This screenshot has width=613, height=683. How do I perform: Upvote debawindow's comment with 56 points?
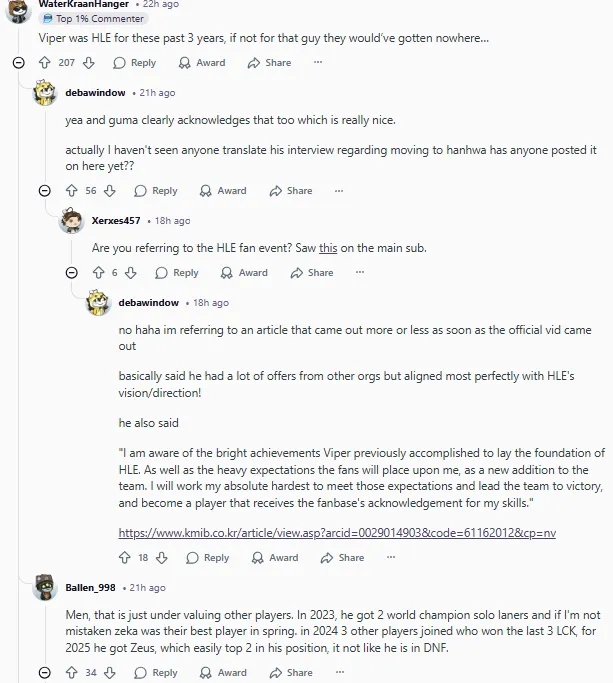point(70,191)
